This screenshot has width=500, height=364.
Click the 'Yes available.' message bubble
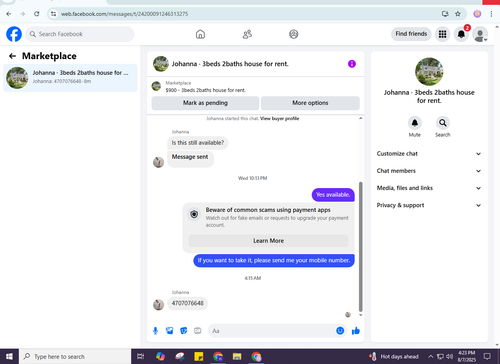pos(333,195)
